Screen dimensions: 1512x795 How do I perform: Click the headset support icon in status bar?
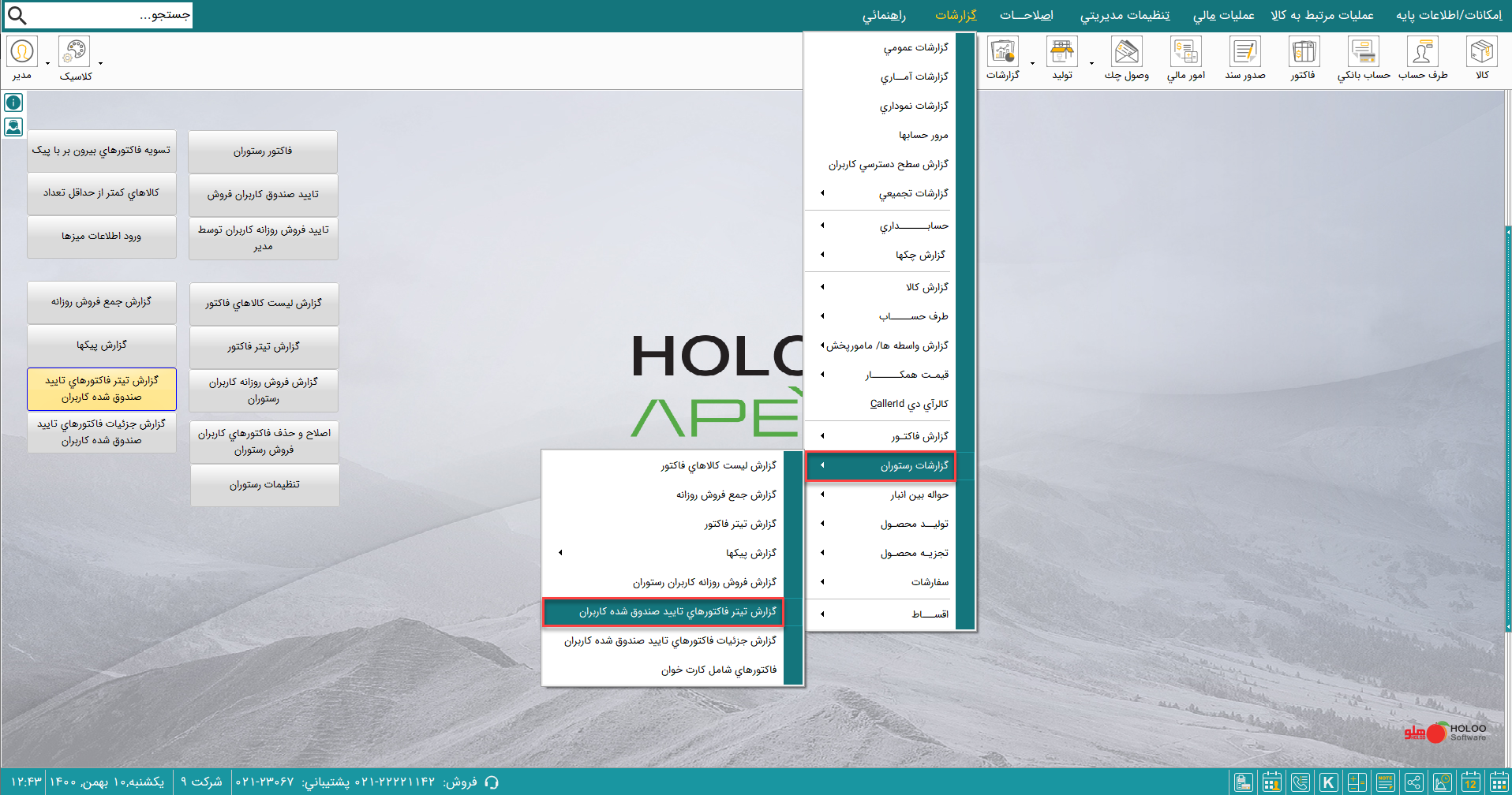point(492,782)
